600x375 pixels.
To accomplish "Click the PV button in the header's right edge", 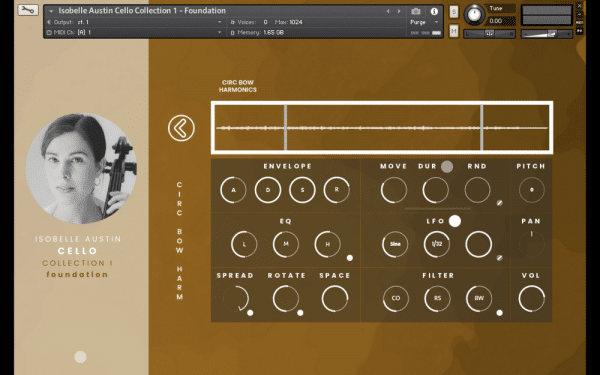I will pyautogui.click(x=579, y=31).
